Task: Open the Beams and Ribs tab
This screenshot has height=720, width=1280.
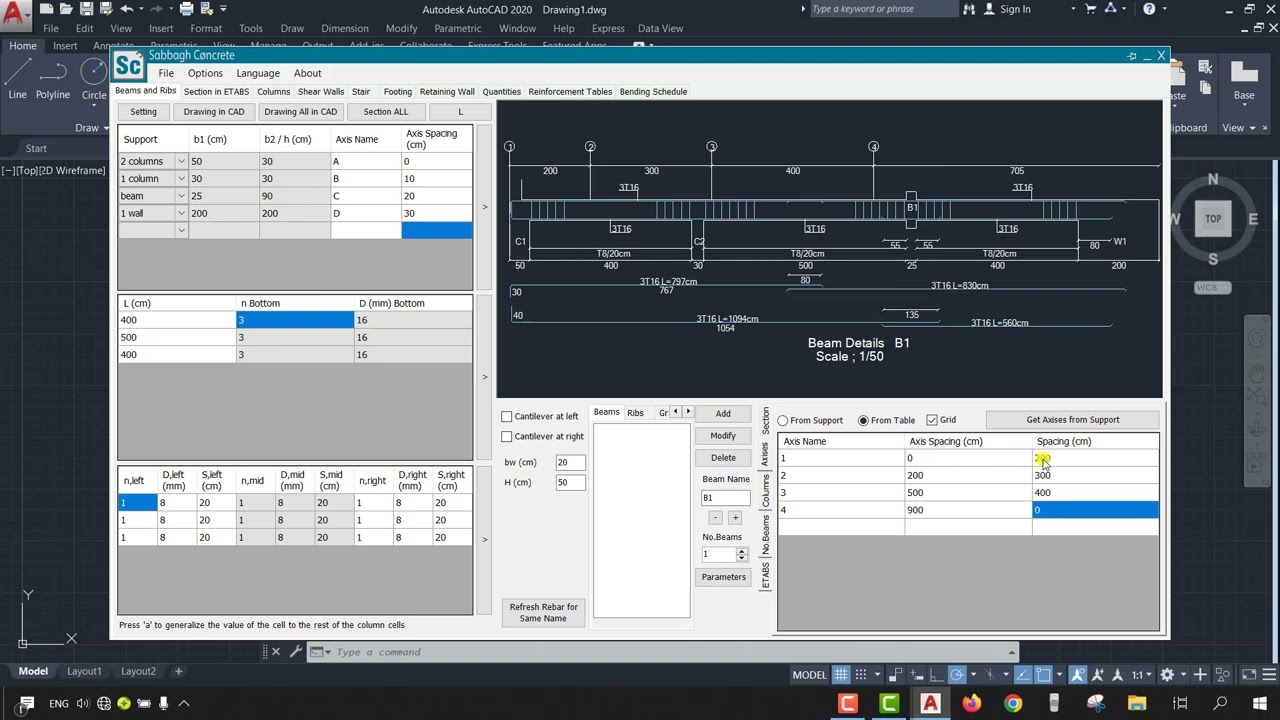Action: pyautogui.click(x=146, y=91)
